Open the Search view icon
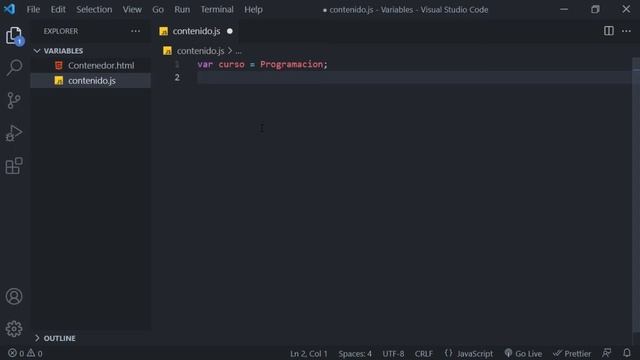 click(14, 68)
